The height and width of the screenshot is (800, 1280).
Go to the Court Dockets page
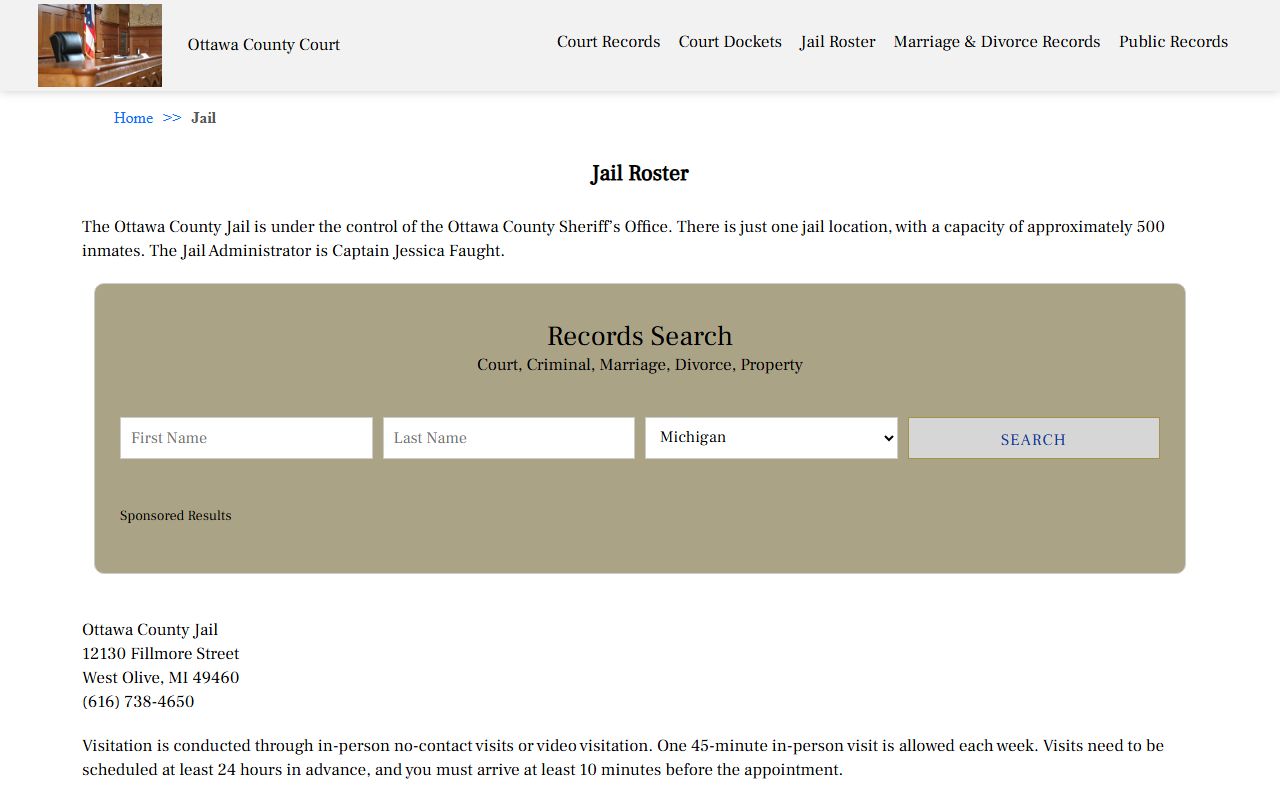point(730,42)
